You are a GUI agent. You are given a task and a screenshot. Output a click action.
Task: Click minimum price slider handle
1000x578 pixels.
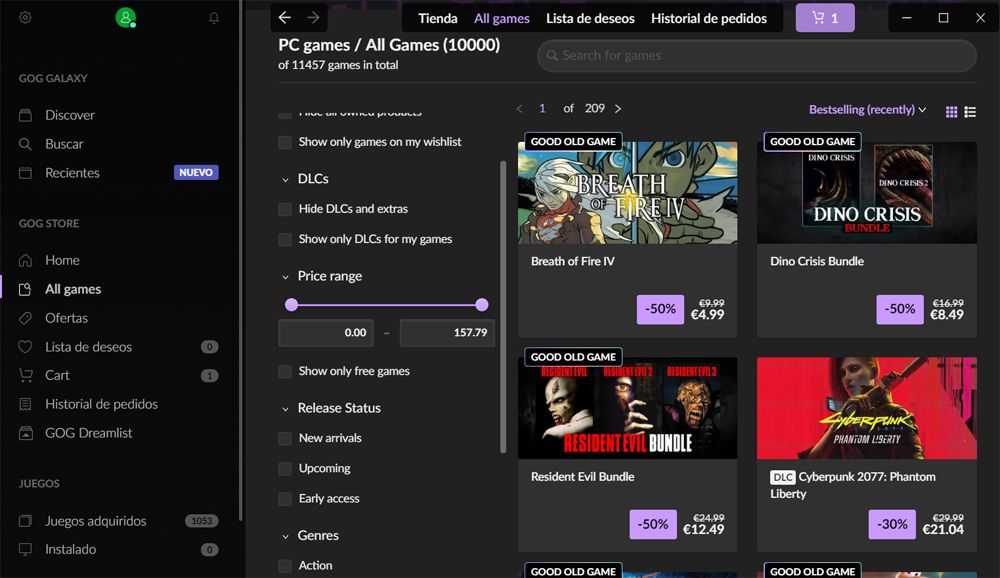(x=291, y=305)
